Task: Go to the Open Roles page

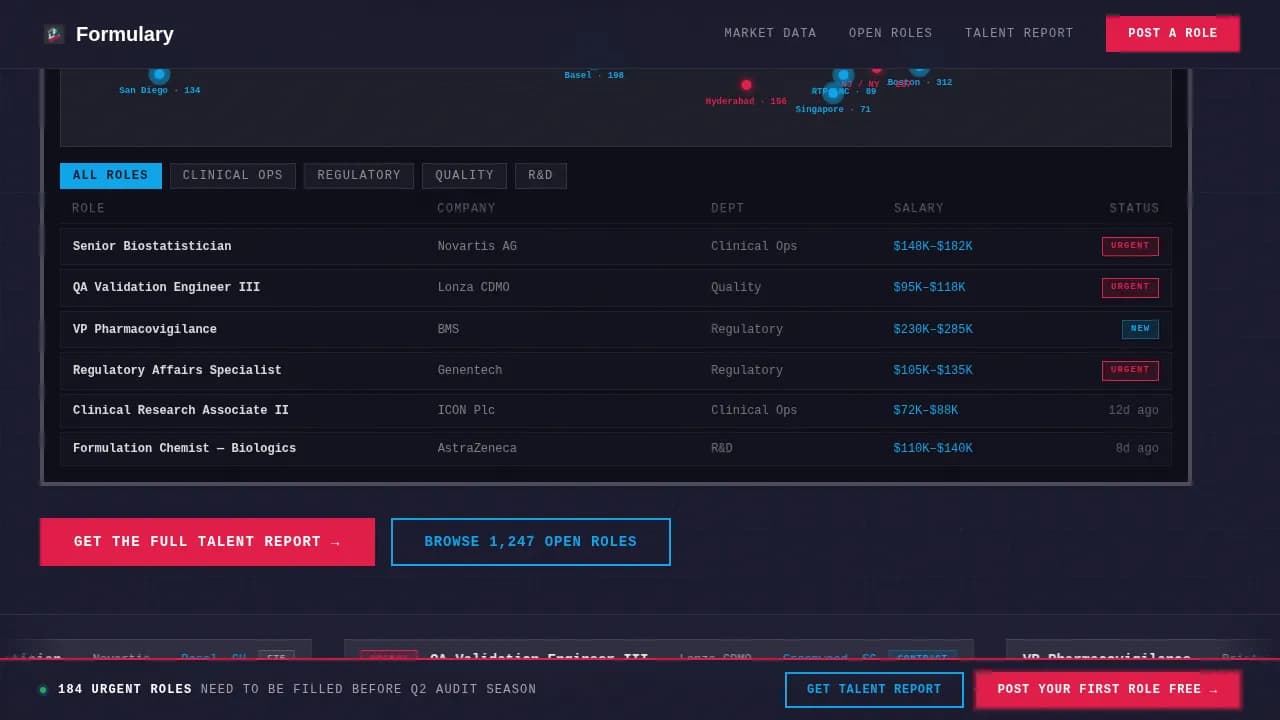Action: pyautogui.click(x=890, y=33)
